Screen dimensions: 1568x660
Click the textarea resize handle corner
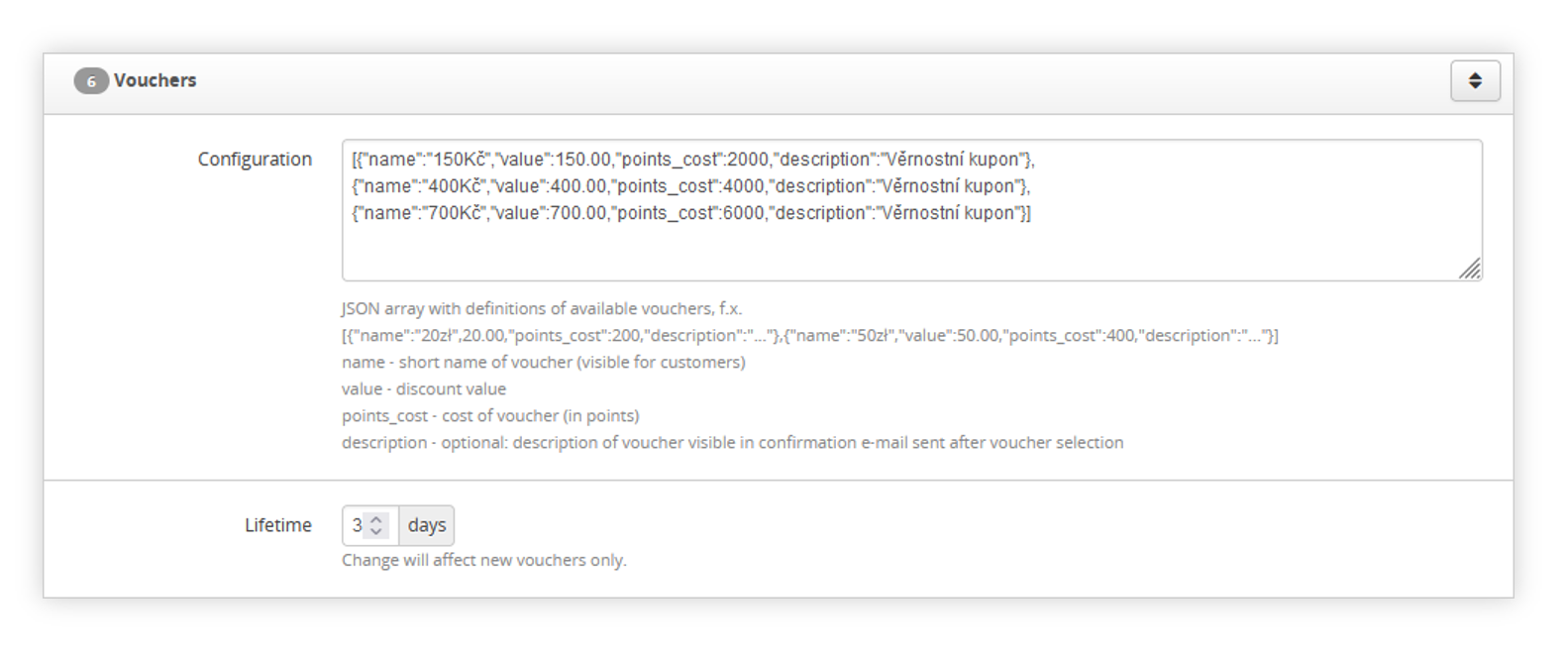tap(1470, 269)
